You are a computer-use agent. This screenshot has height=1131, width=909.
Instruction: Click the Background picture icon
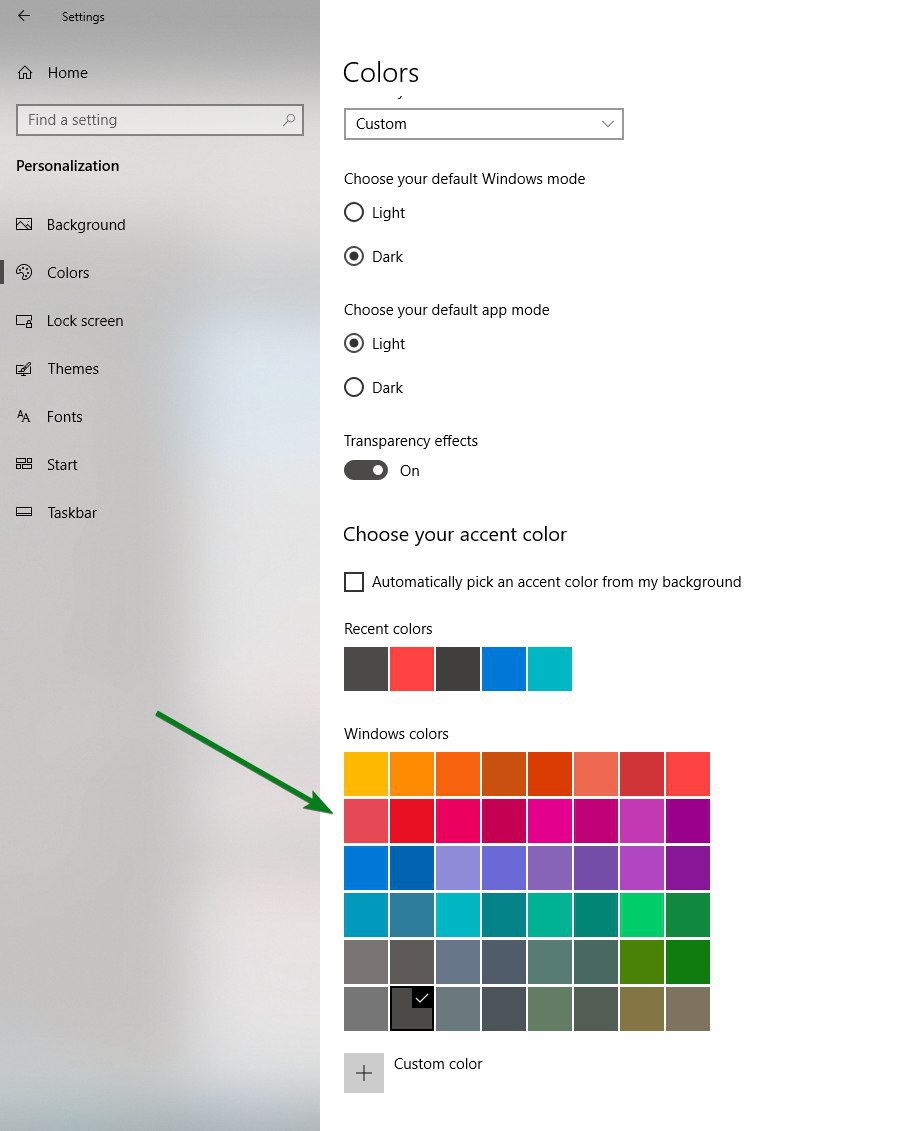pos(25,224)
